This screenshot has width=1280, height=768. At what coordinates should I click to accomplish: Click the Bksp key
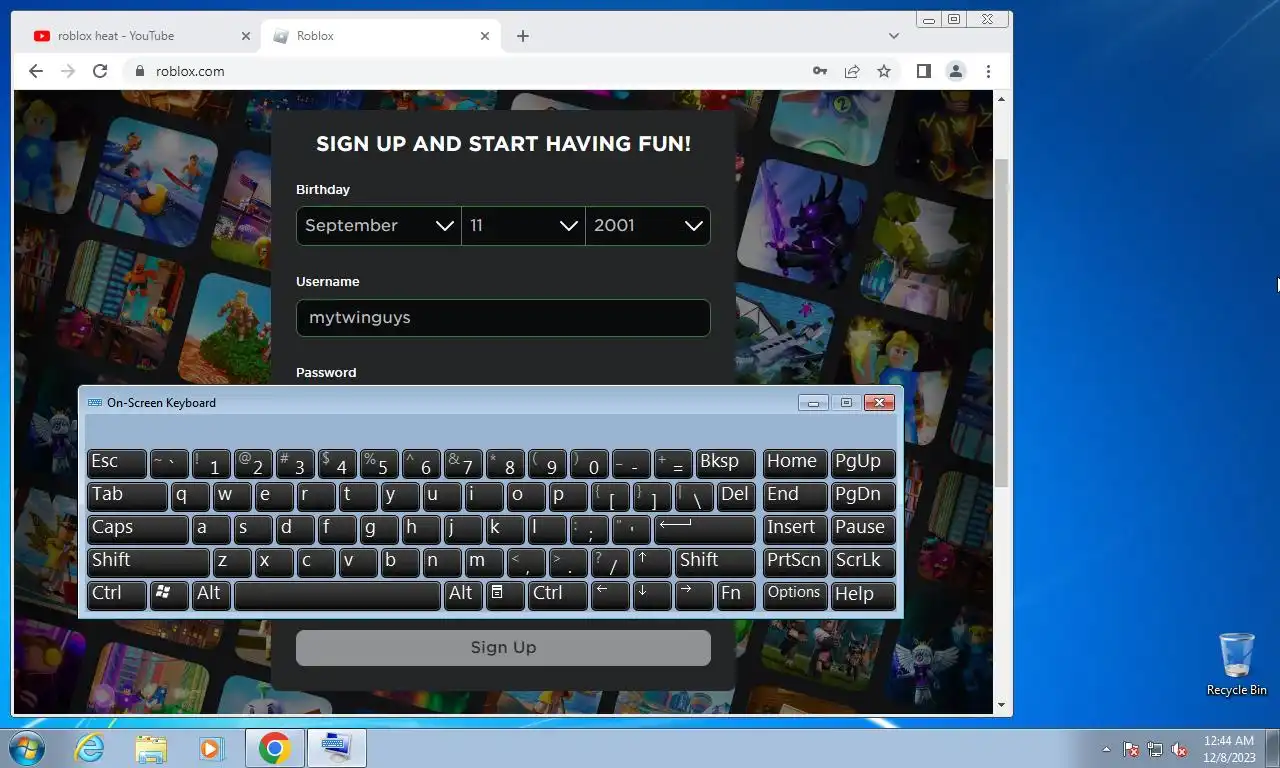coord(725,463)
